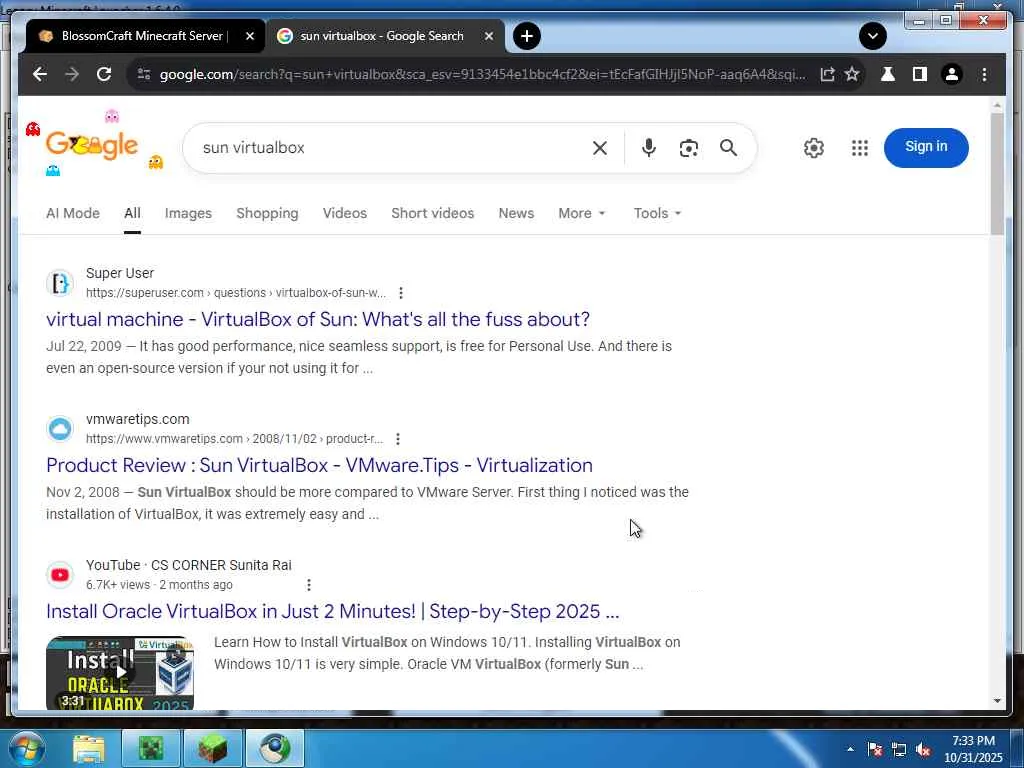Click the Google Pac-Man doodle logo
Screen dimensions: 1024x768
[x=92, y=145]
